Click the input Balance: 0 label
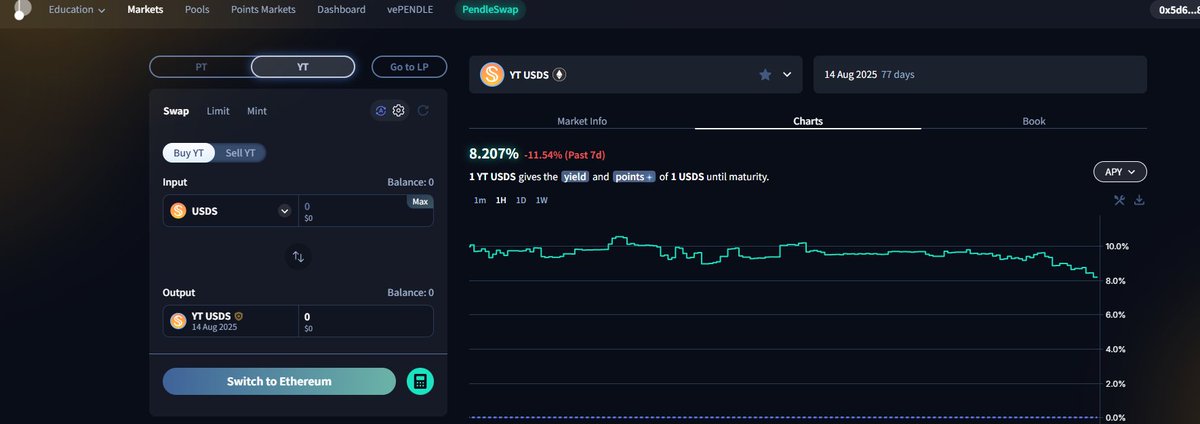The width and height of the screenshot is (1200, 424). point(410,183)
